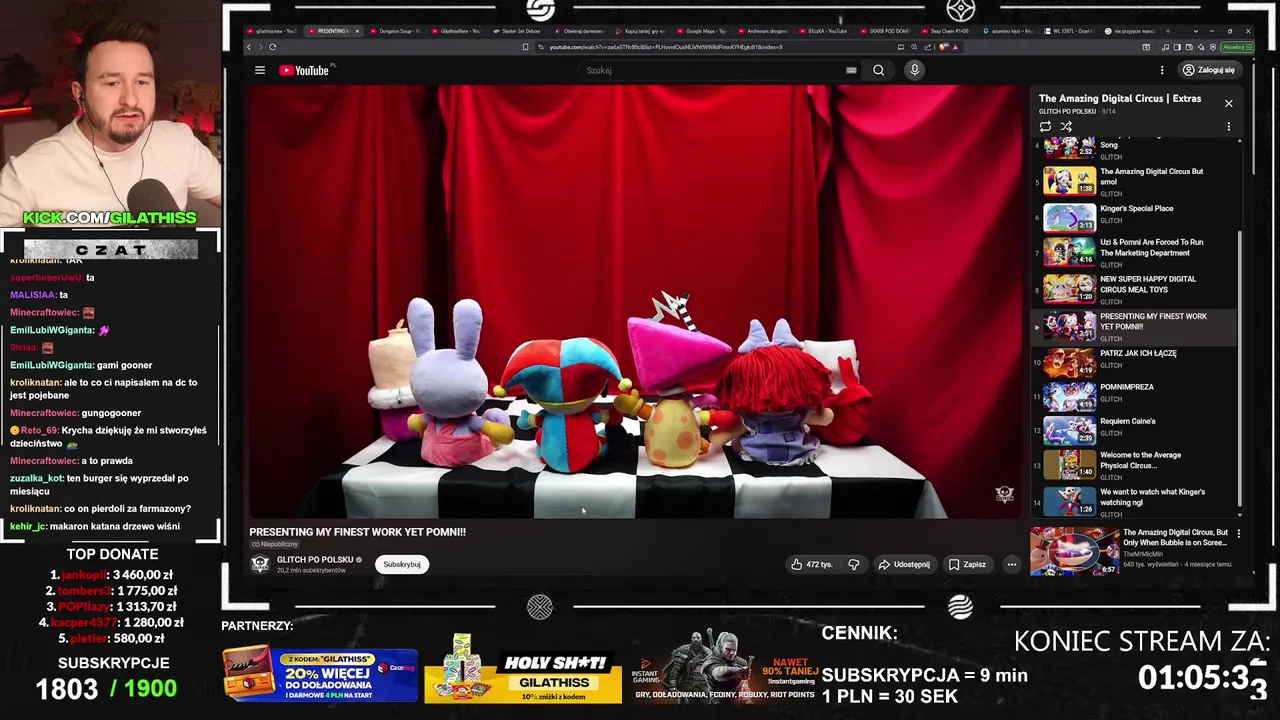The image size is (1280, 720).
Task: Switch to the Dungeon Soup browser tab
Action: 398,31
